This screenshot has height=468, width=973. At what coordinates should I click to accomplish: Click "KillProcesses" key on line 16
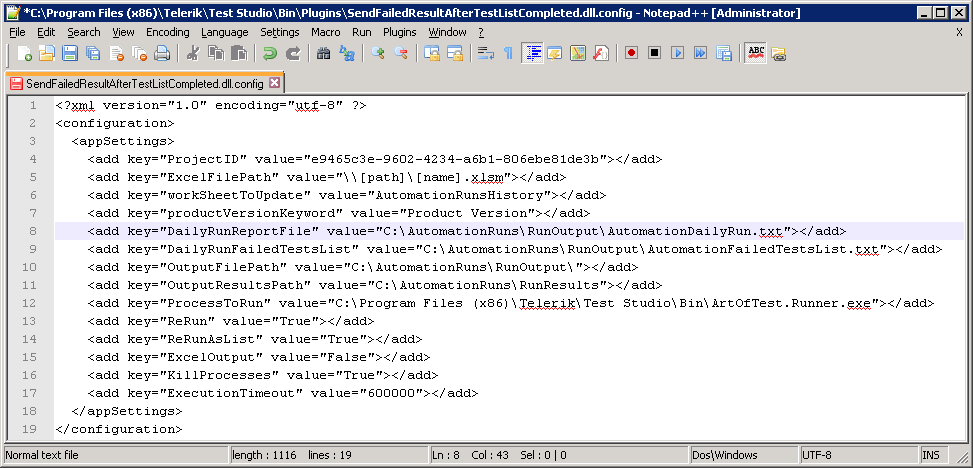(x=217, y=375)
